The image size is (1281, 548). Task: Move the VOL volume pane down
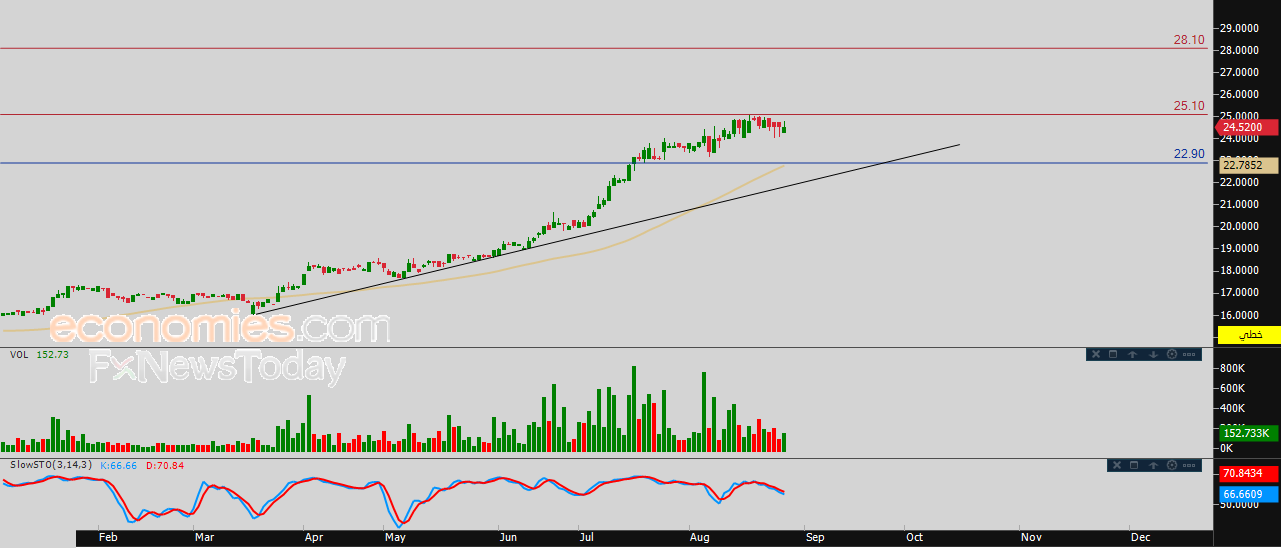pyautogui.click(x=1153, y=354)
